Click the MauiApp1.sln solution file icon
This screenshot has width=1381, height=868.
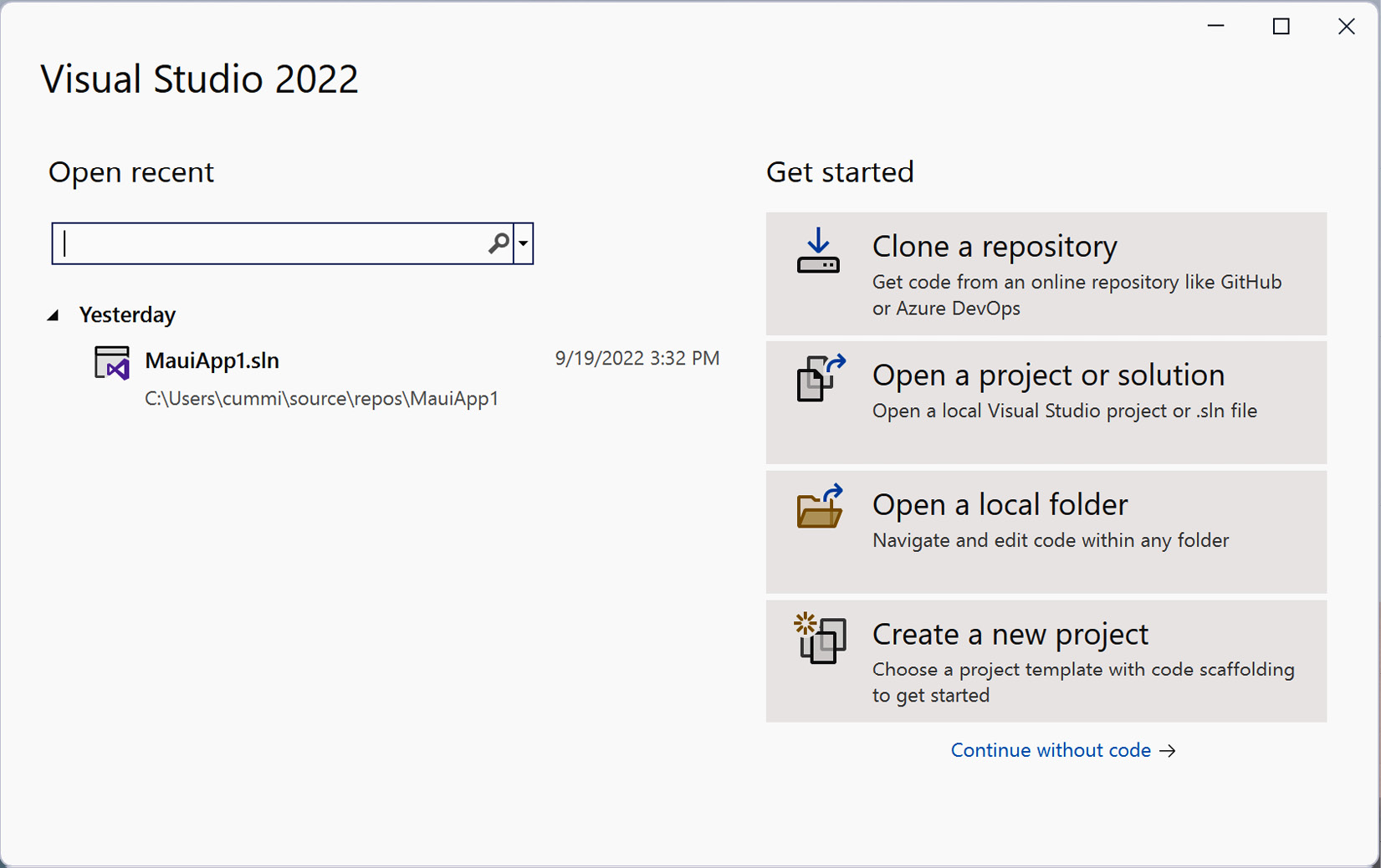pos(112,364)
